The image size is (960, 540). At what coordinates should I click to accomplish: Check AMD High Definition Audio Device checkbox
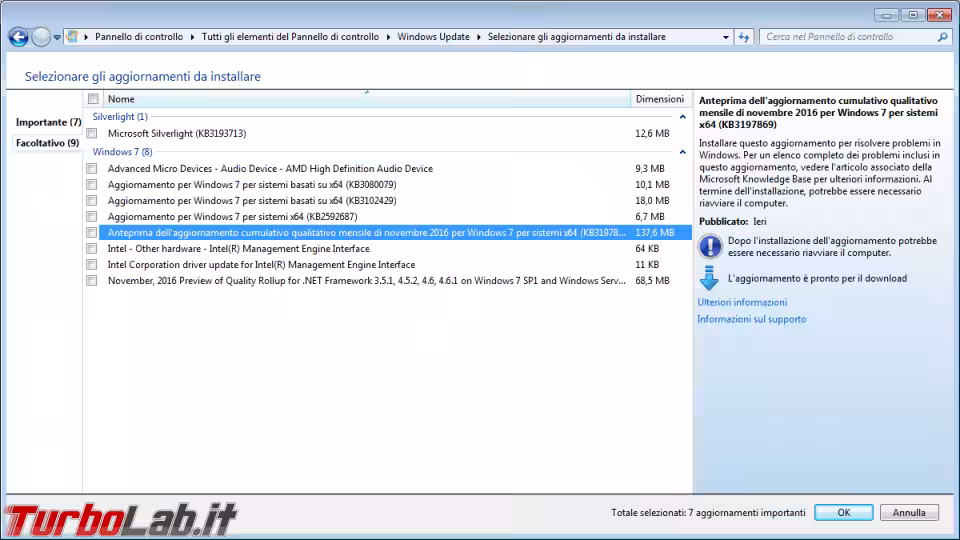coord(92,168)
